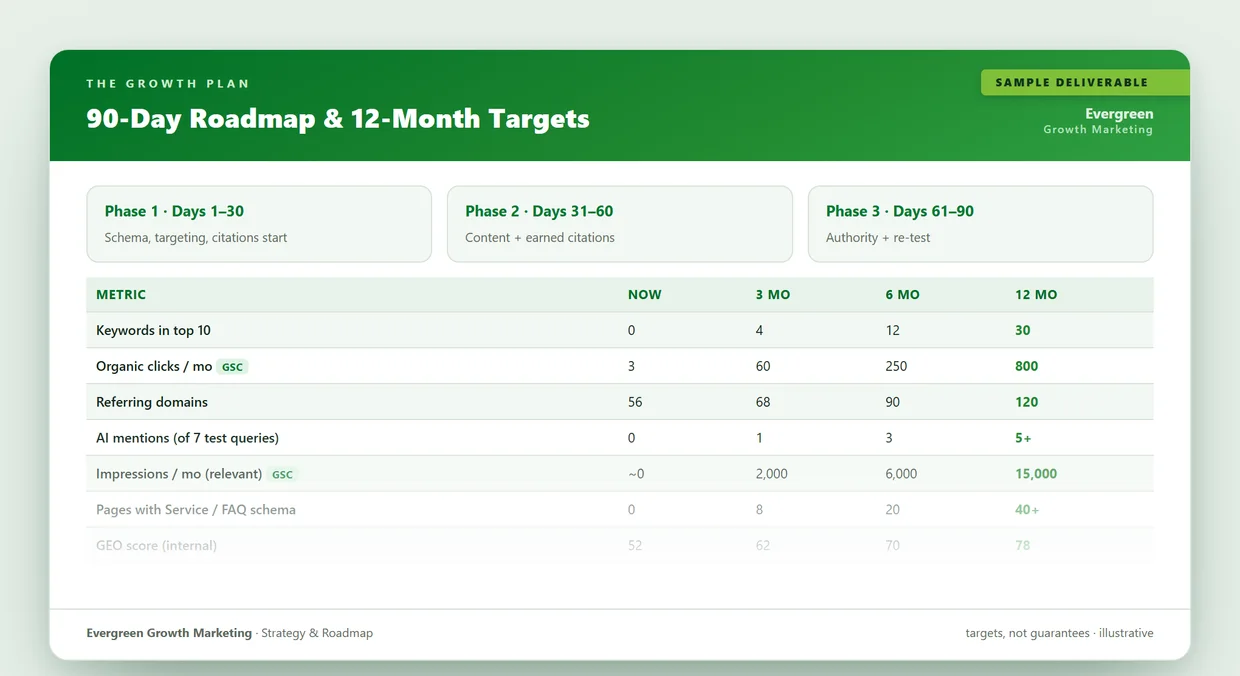Click Keywords in top 10 12-month value 30
Viewport: 1240px width, 676px height.
[x=1023, y=331]
